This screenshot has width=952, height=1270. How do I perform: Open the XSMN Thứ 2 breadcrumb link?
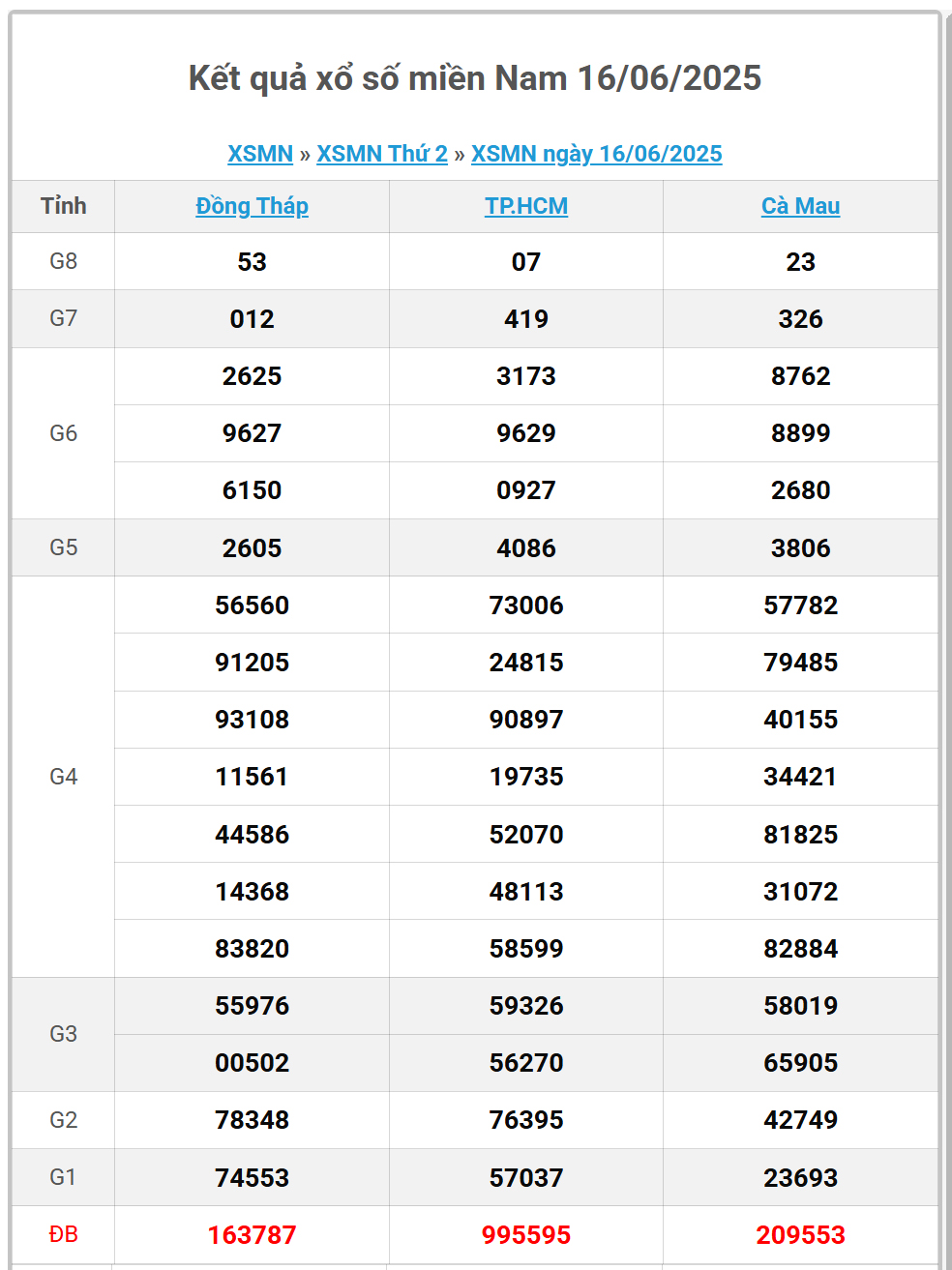(382, 154)
